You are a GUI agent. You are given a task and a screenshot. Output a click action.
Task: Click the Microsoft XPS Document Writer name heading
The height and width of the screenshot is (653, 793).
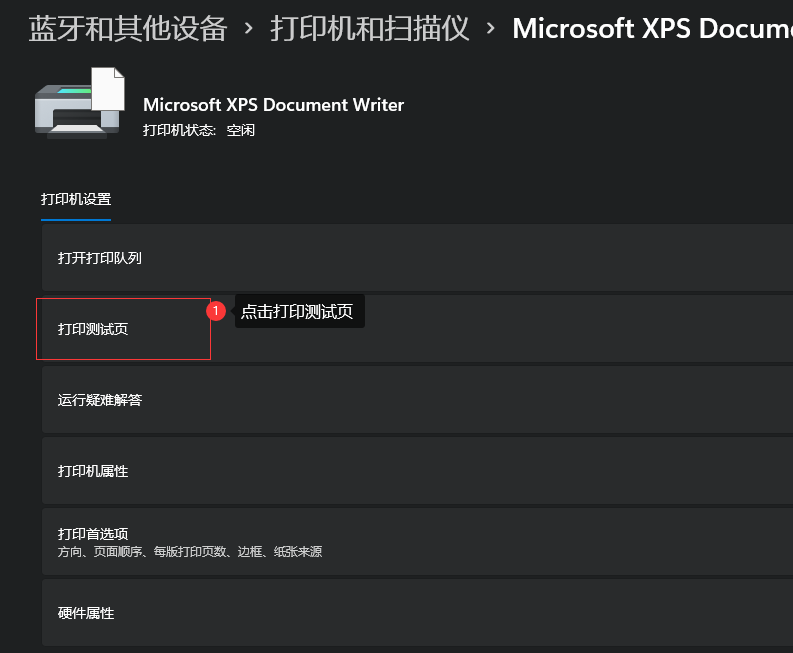[273, 105]
